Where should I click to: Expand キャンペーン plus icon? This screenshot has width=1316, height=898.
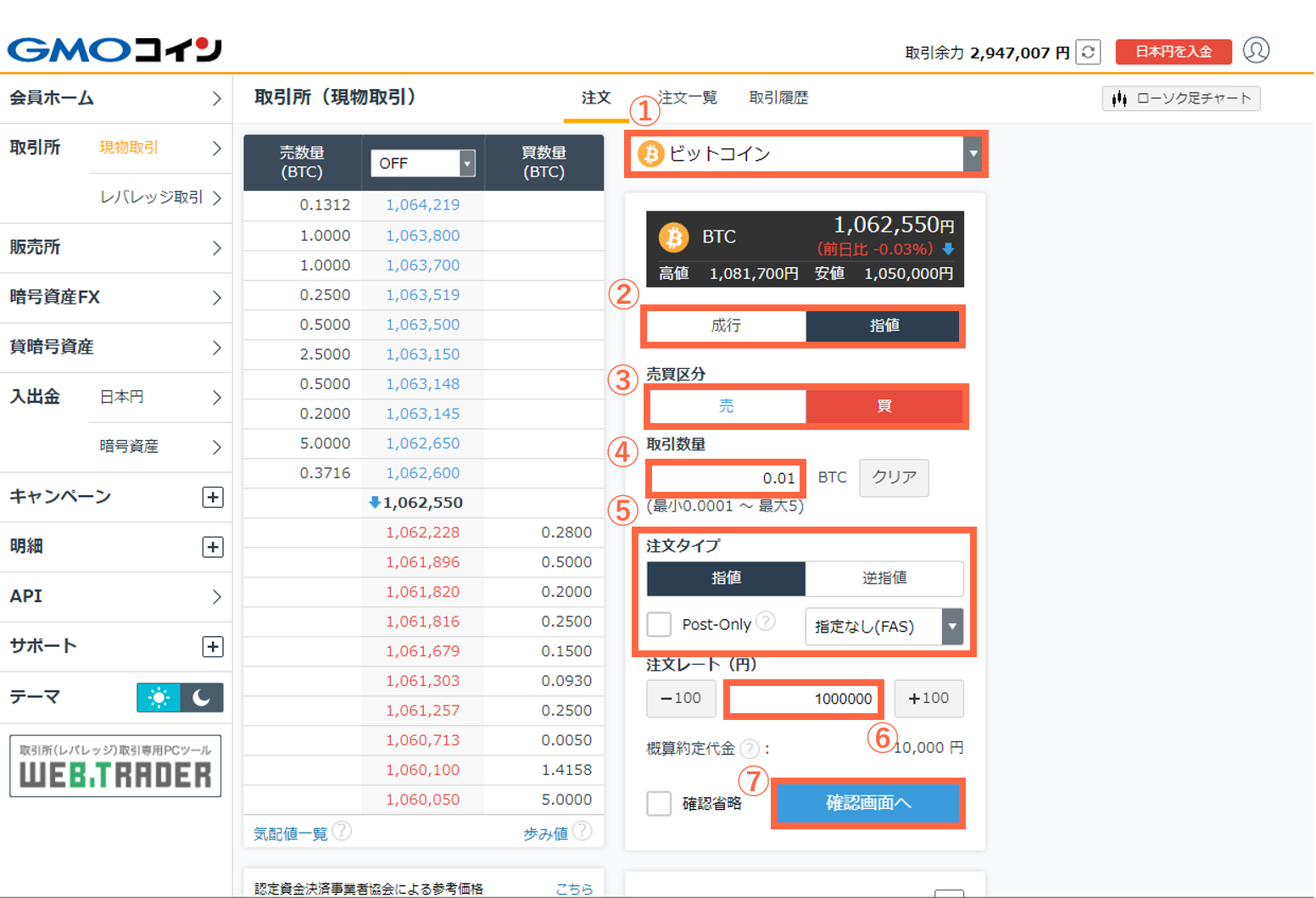pos(213,497)
